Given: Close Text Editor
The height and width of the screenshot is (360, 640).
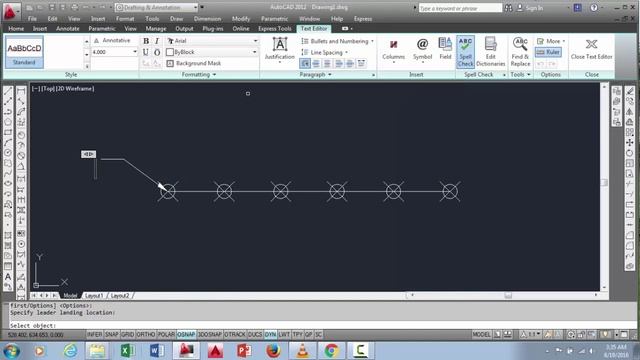Looking at the screenshot, I should point(591,49).
